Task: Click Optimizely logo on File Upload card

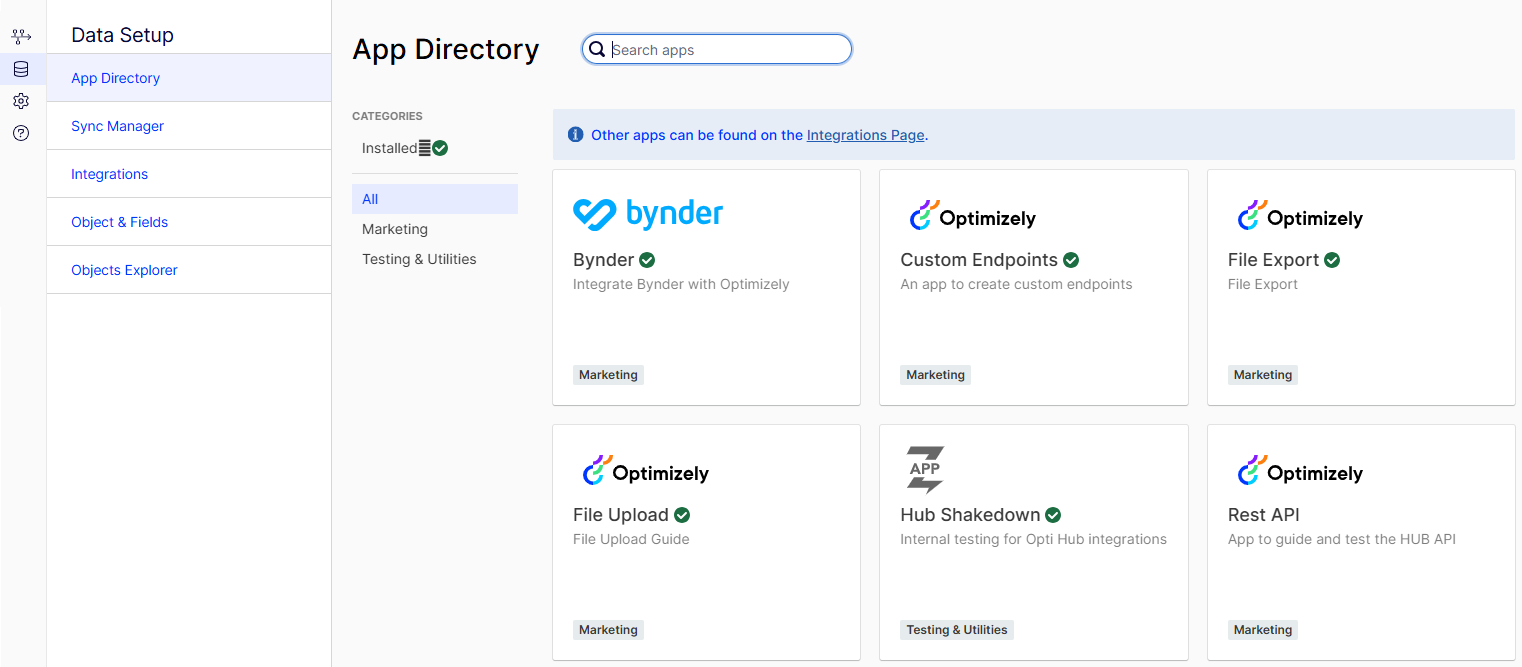Action: [x=645, y=471]
